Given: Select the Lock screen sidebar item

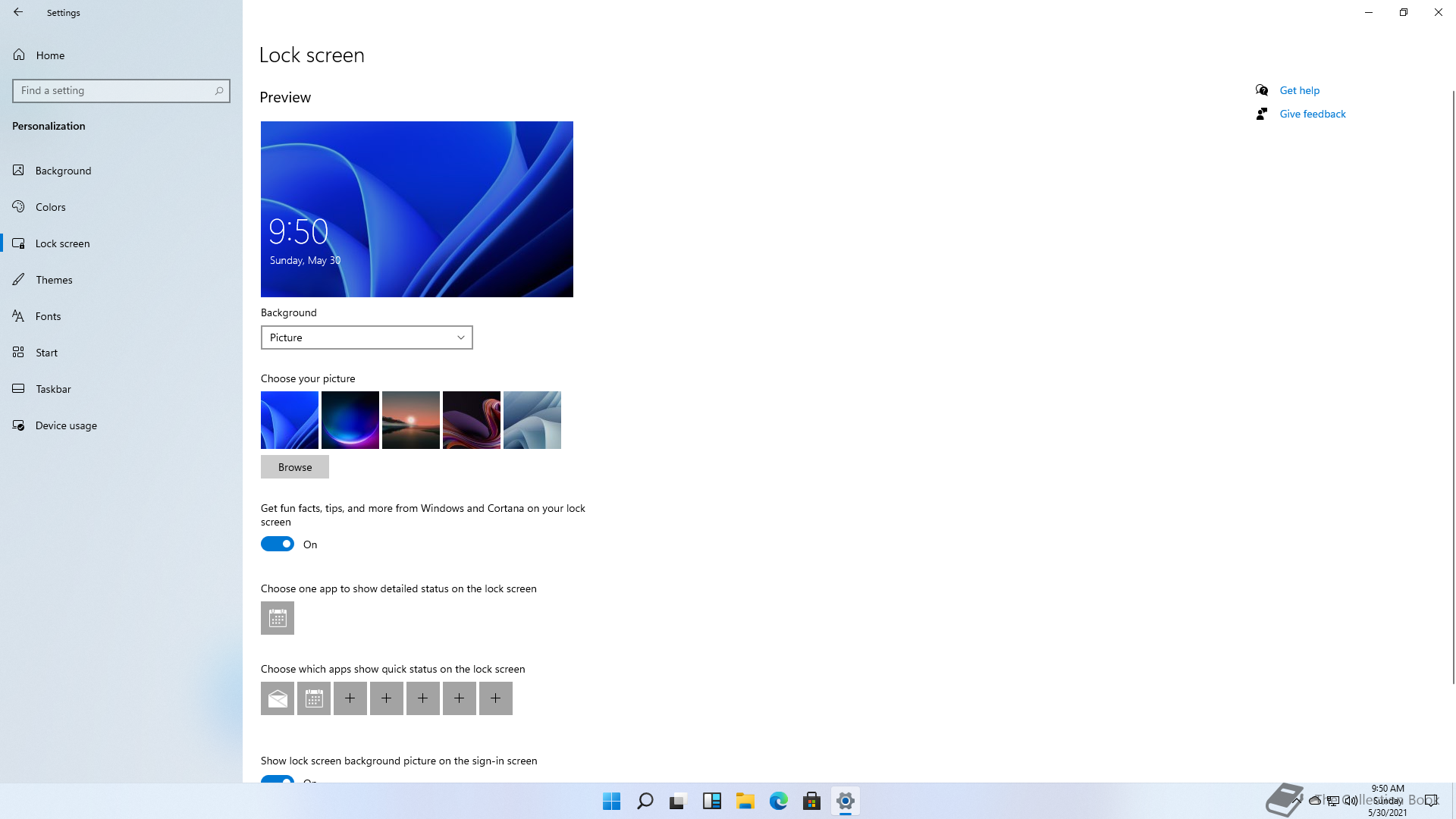Looking at the screenshot, I should (x=121, y=243).
